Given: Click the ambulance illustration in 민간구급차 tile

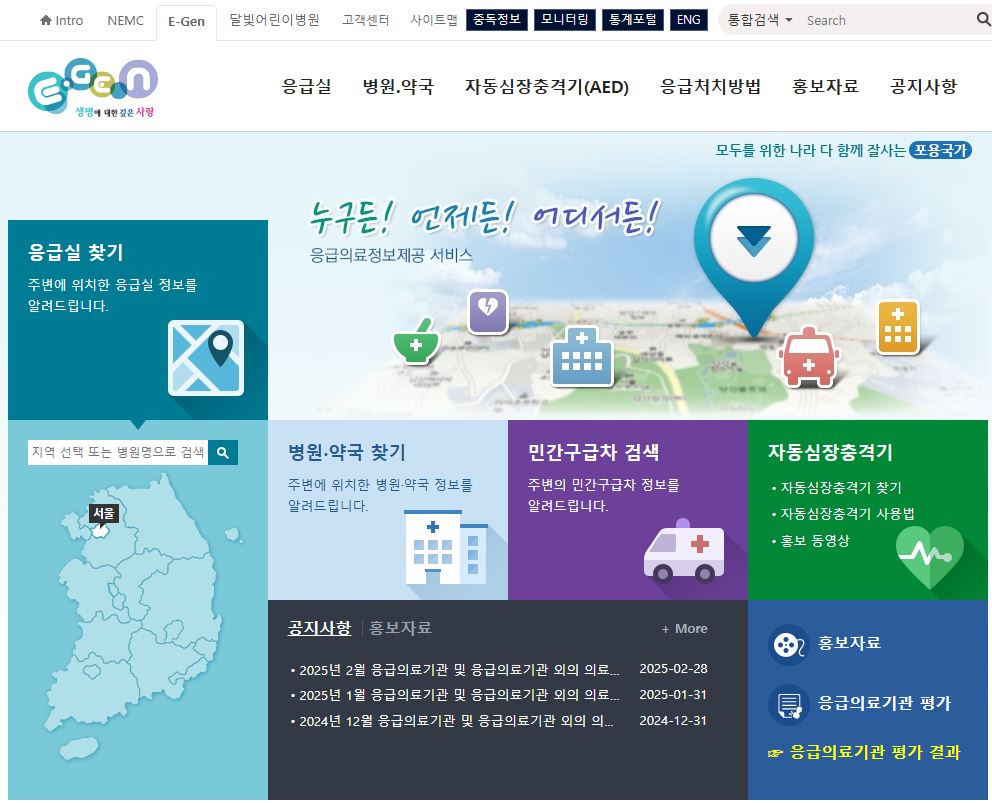Looking at the screenshot, I should (x=684, y=551).
